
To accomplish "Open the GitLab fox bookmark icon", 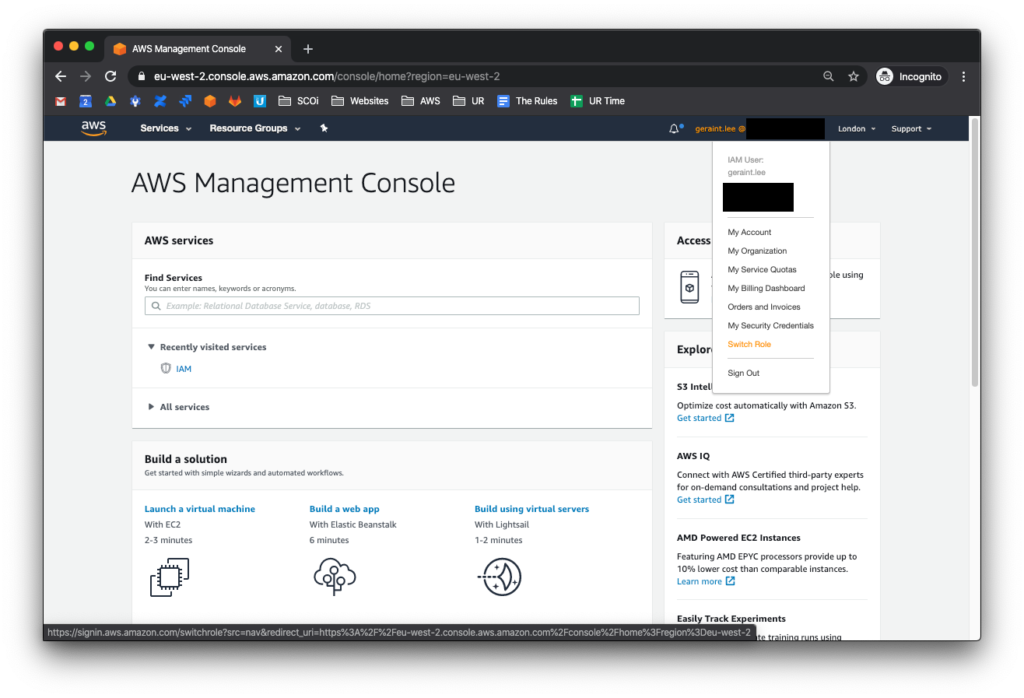I will click(234, 101).
